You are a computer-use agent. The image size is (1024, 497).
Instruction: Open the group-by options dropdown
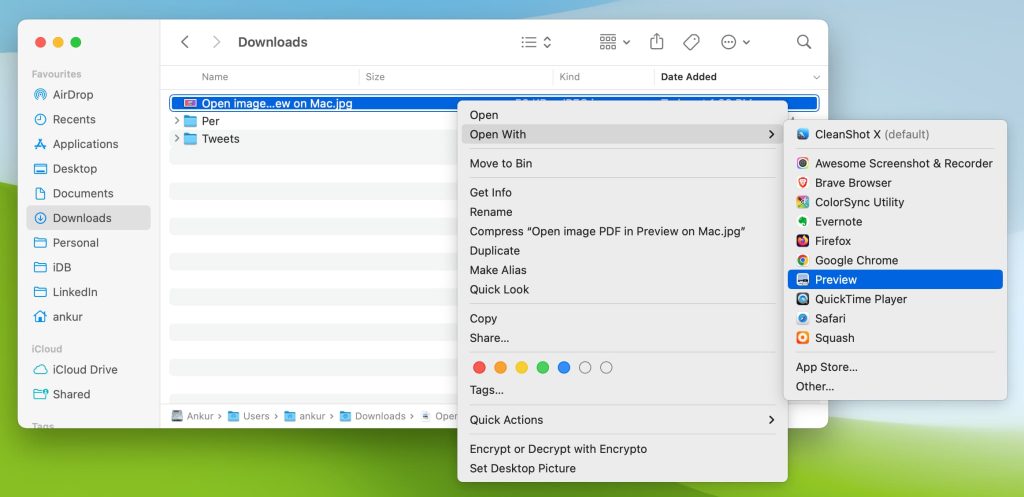pos(615,42)
